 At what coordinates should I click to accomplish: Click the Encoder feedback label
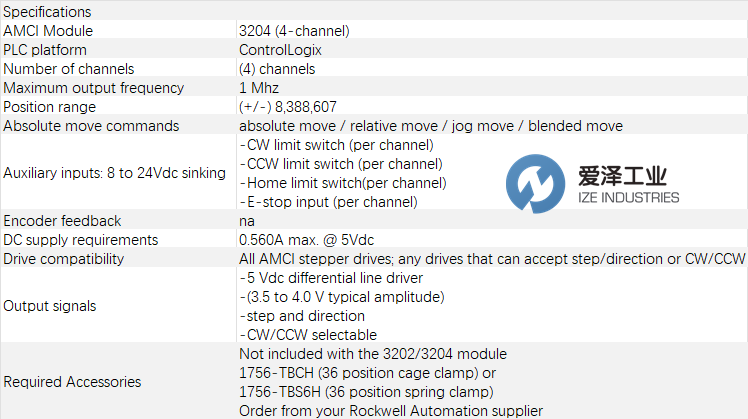pyautogui.click(x=62, y=221)
